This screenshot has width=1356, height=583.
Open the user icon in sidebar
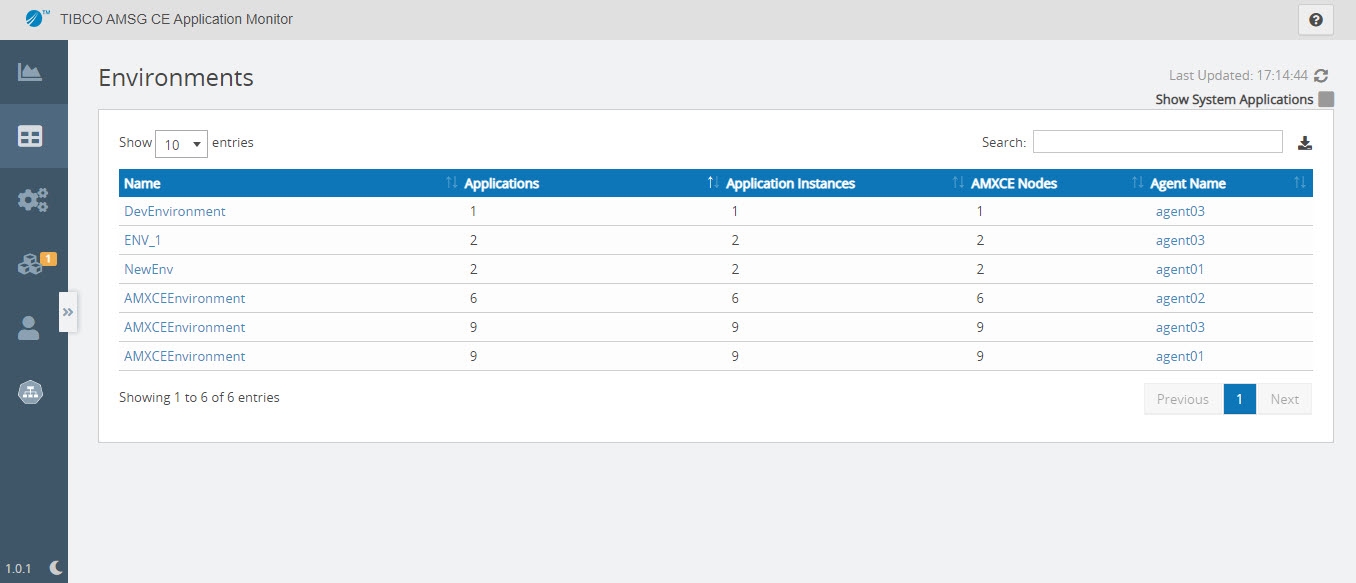(29, 328)
